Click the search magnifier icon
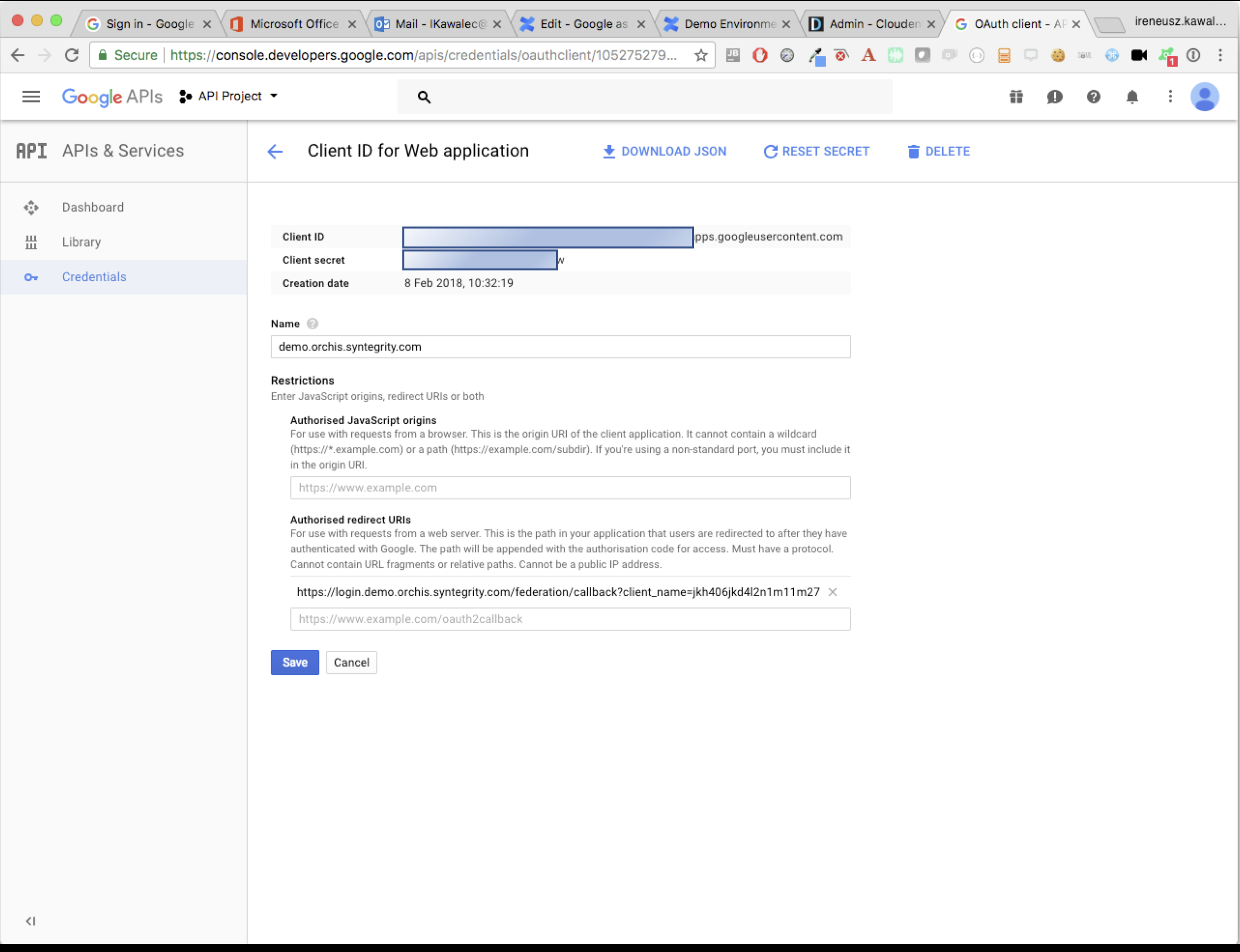This screenshot has width=1240, height=952. tap(423, 97)
